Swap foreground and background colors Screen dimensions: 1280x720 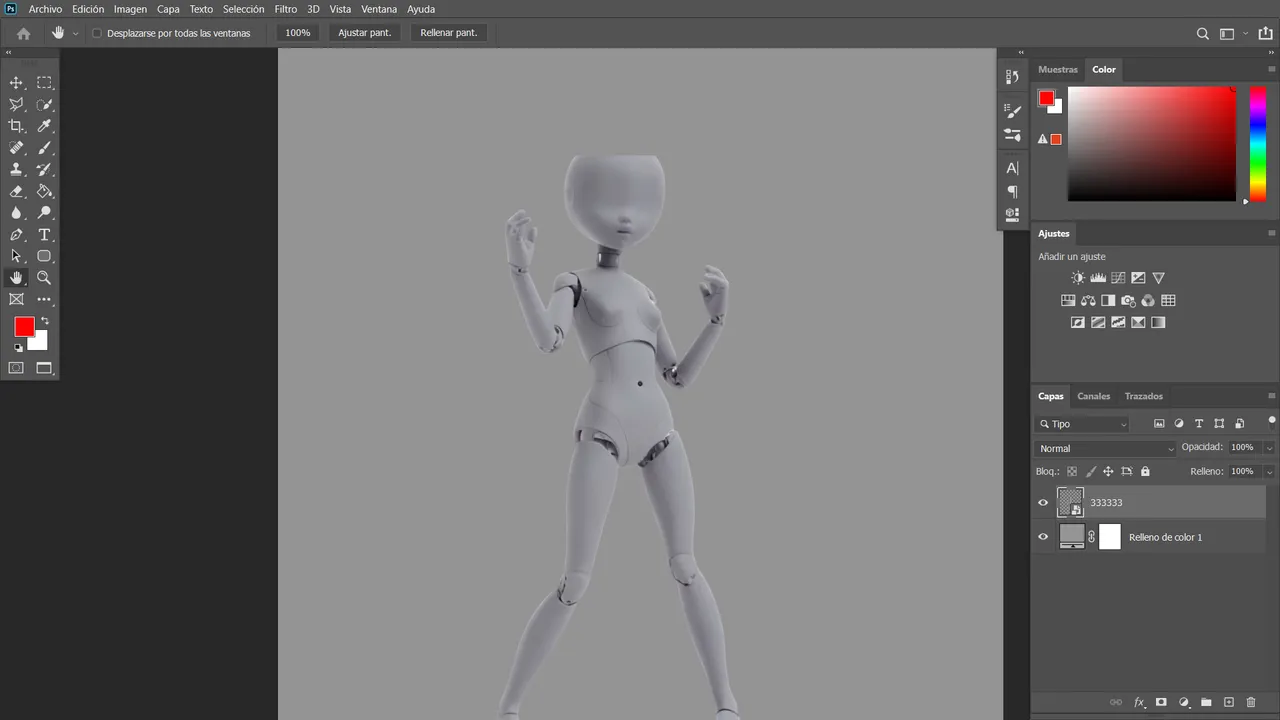pos(44,321)
